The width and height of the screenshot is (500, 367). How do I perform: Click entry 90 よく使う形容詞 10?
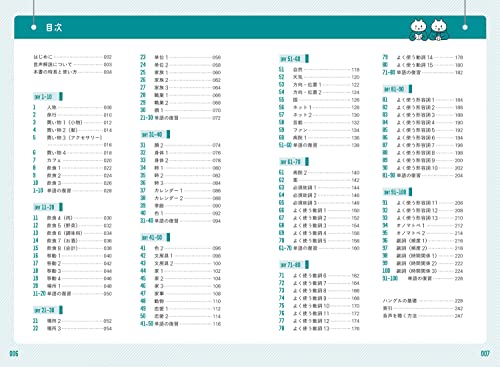tap(423, 168)
